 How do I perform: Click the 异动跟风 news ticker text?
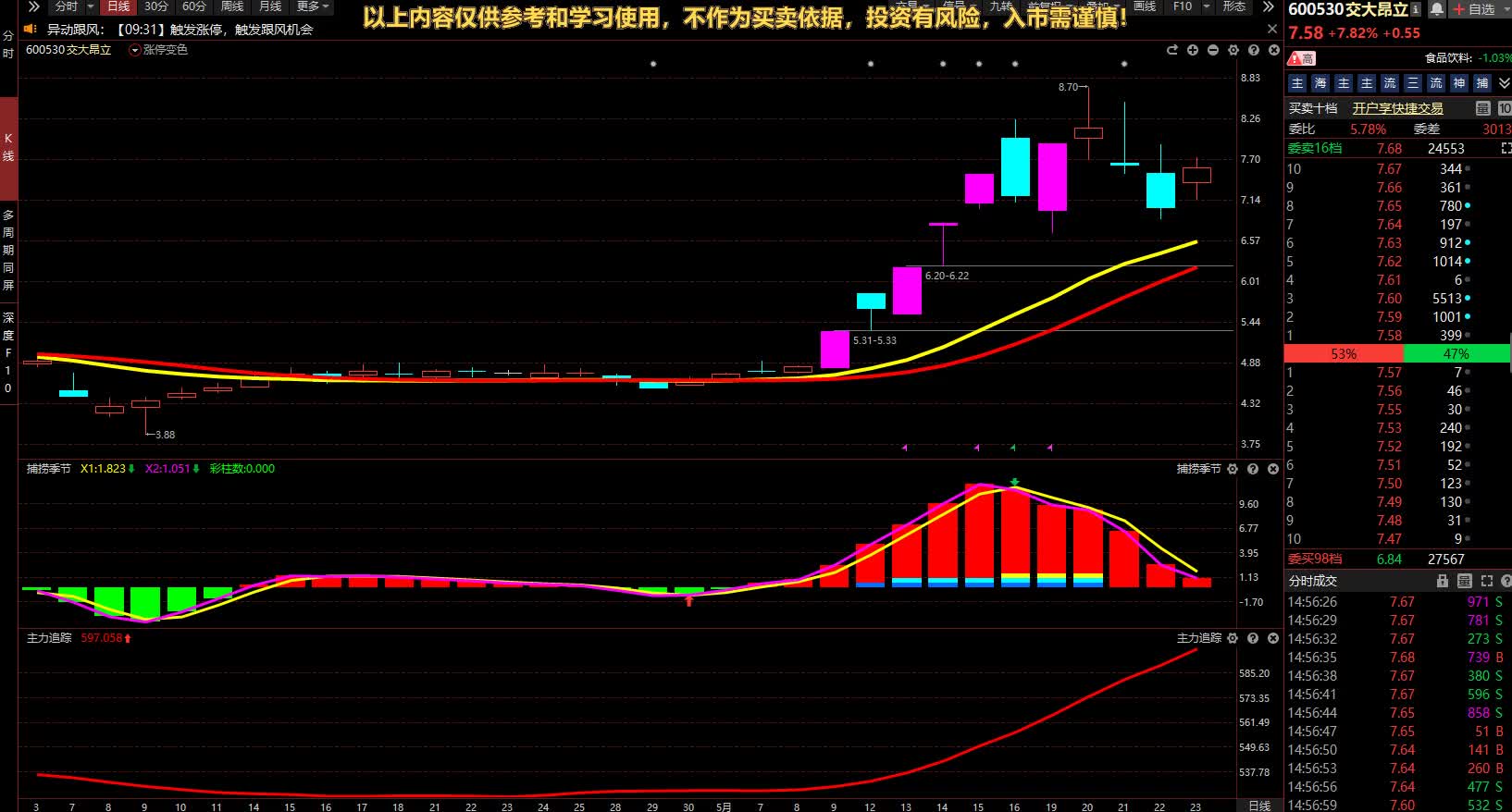[x=180, y=30]
